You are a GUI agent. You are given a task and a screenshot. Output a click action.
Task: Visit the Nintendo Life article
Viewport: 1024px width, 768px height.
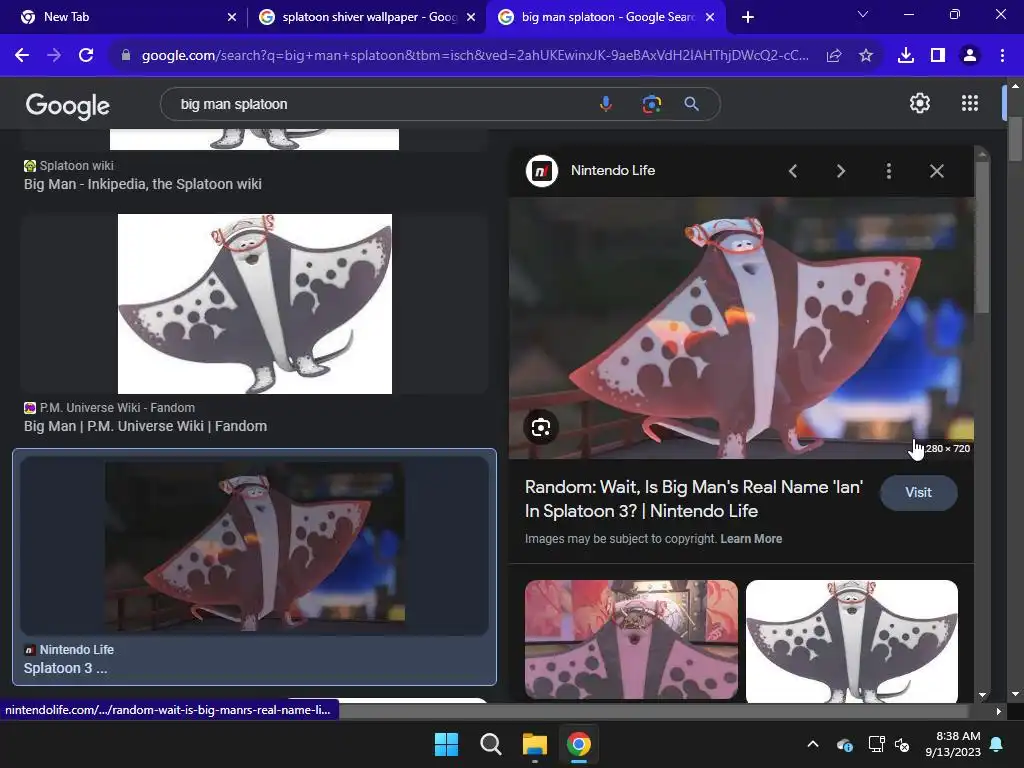click(918, 492)
